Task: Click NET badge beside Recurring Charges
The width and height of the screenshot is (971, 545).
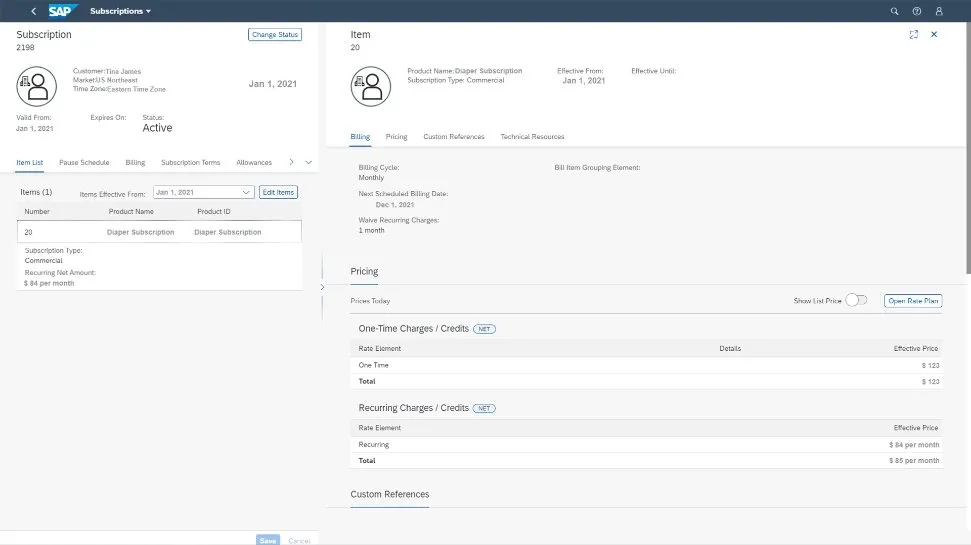Action: tap(484, 408)
